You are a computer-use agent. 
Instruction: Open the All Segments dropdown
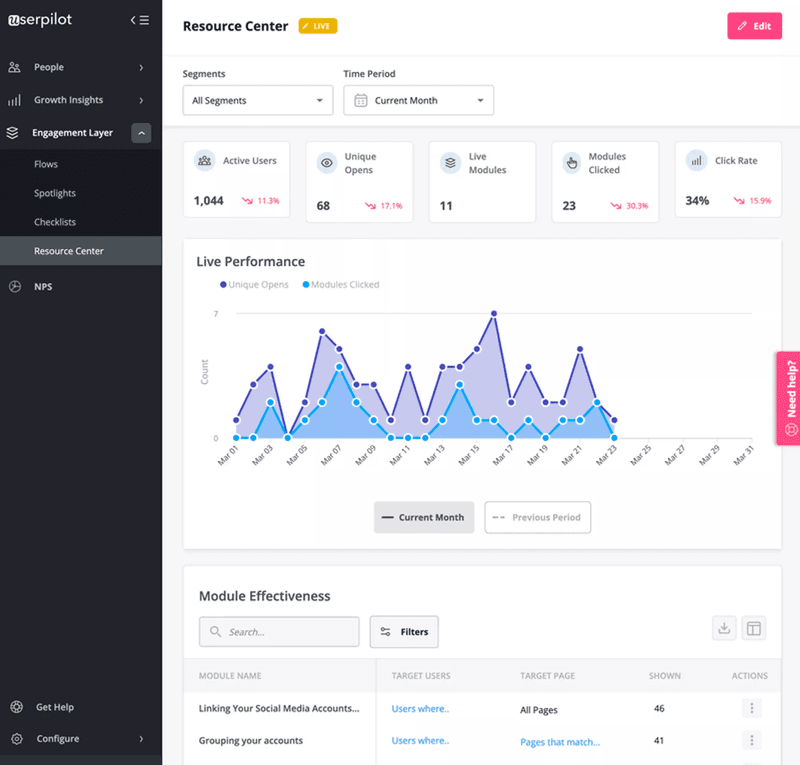257,100
